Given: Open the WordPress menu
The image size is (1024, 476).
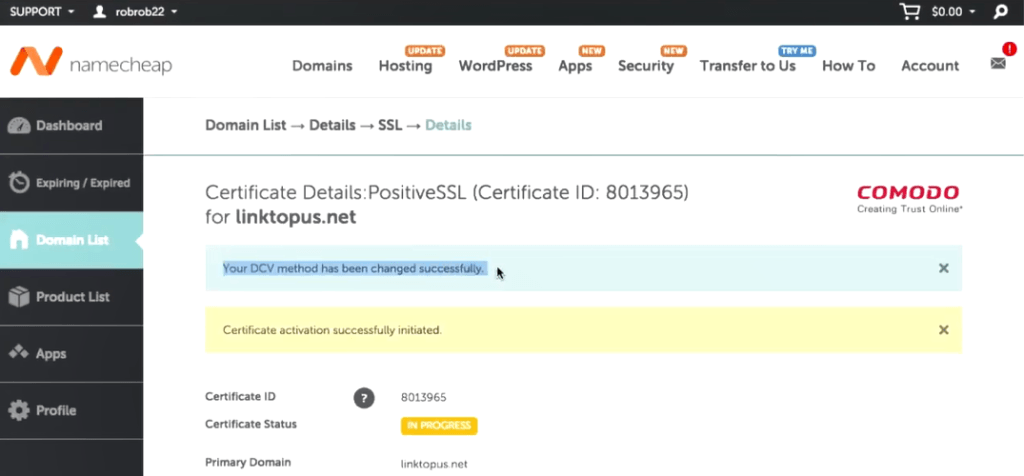Looking at the screenshot, I should [x=495, y=66].
